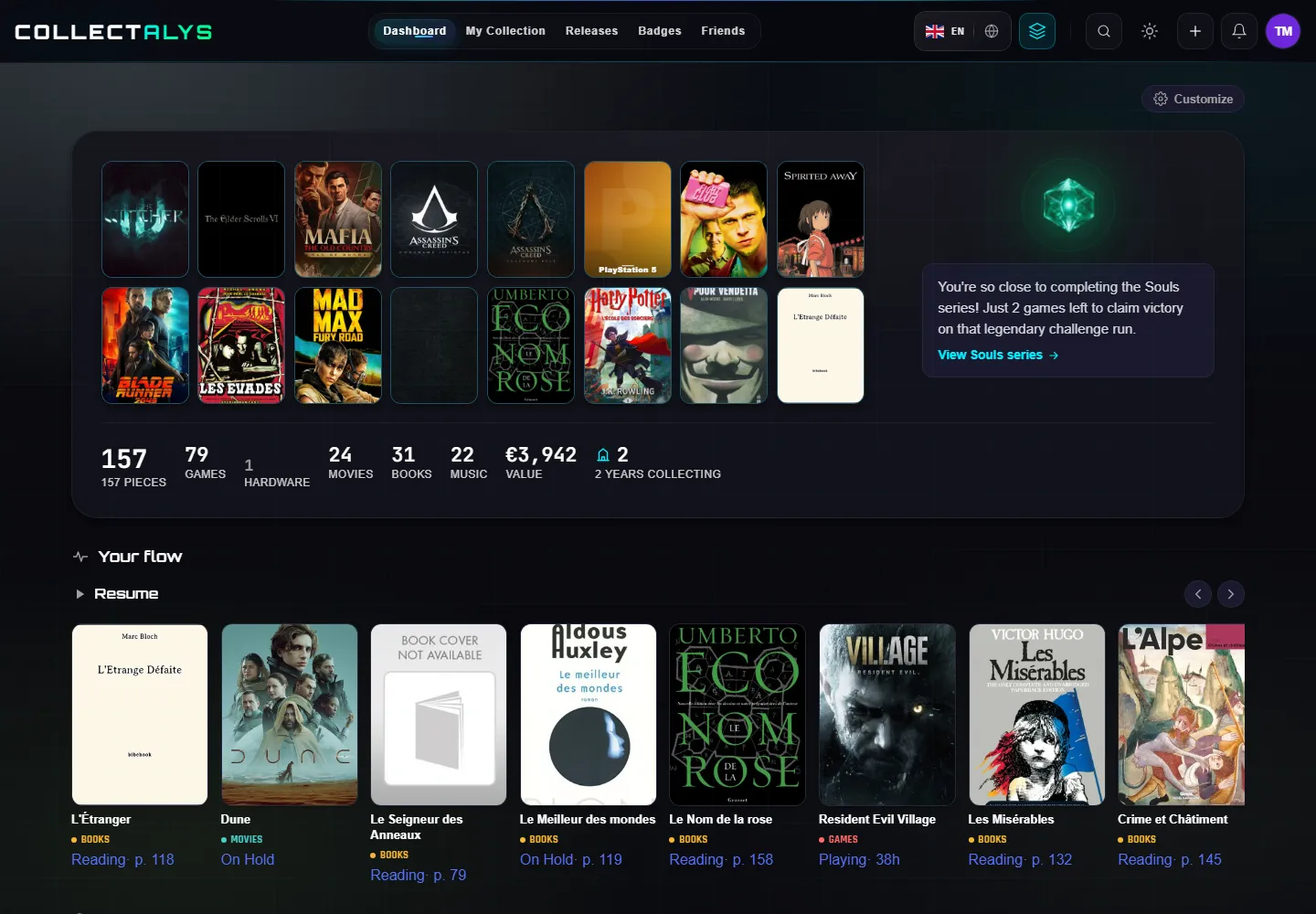
Task: Open the Mafia cover thumbnail
Action: point(338,219)
